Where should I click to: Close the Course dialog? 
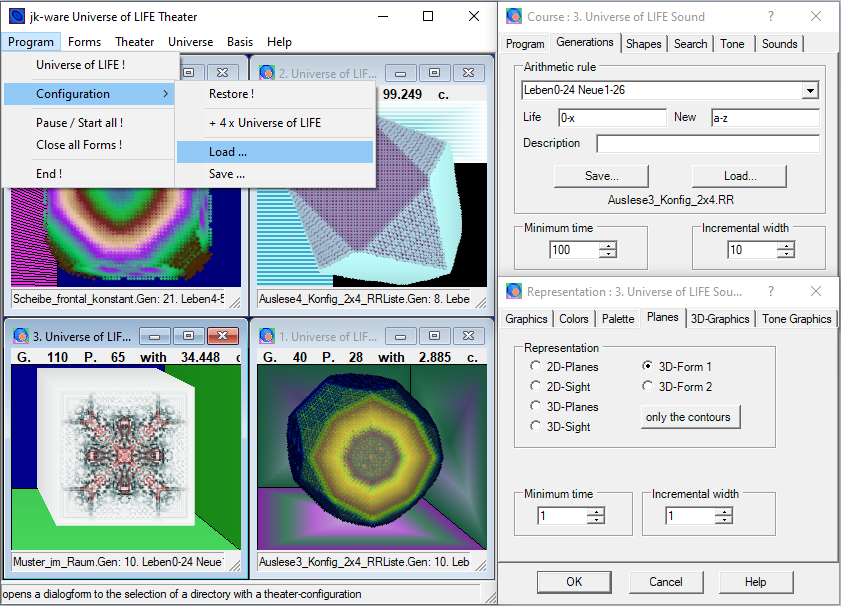tap(816, 17)
